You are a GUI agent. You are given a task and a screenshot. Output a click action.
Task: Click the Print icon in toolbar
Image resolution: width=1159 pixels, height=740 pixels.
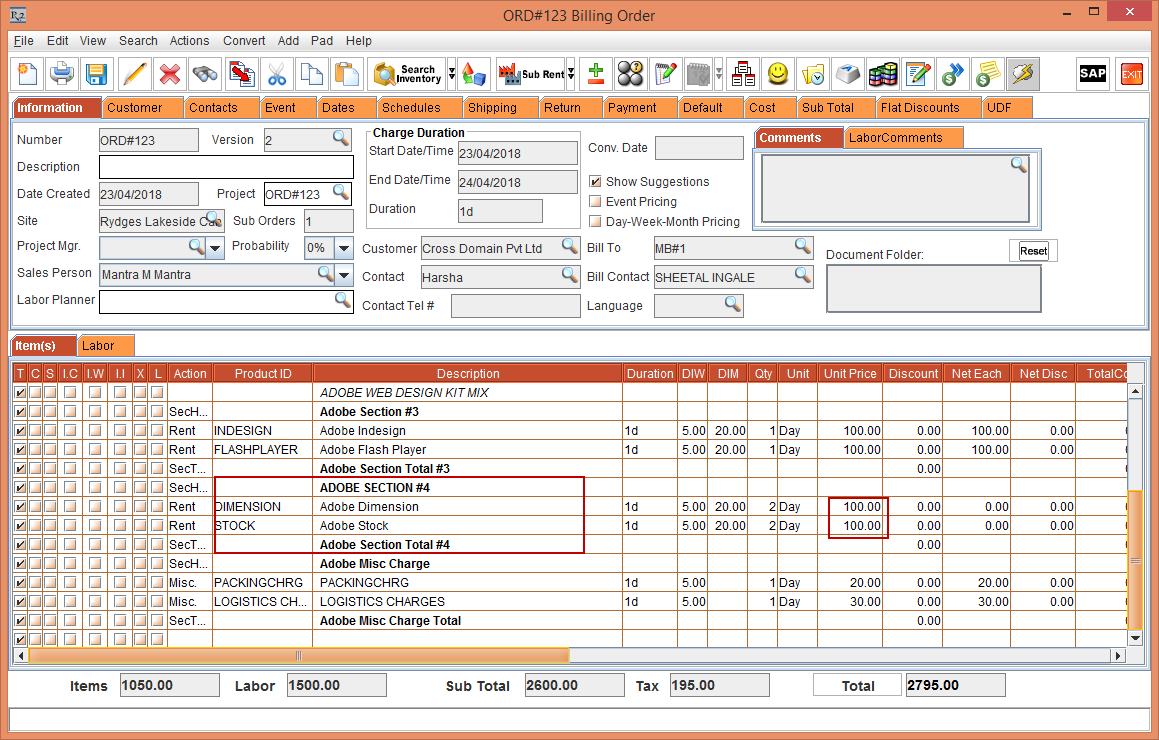62,74
